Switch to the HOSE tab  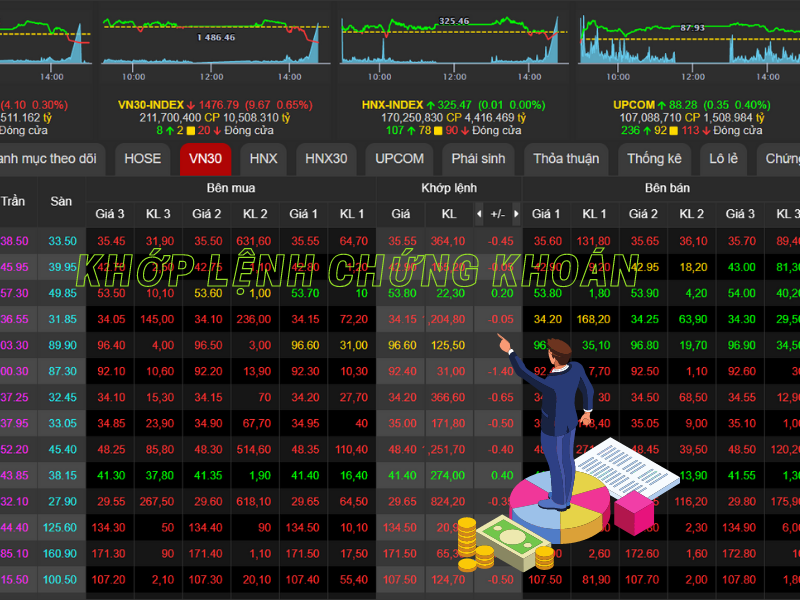click(x=143, y=159)
